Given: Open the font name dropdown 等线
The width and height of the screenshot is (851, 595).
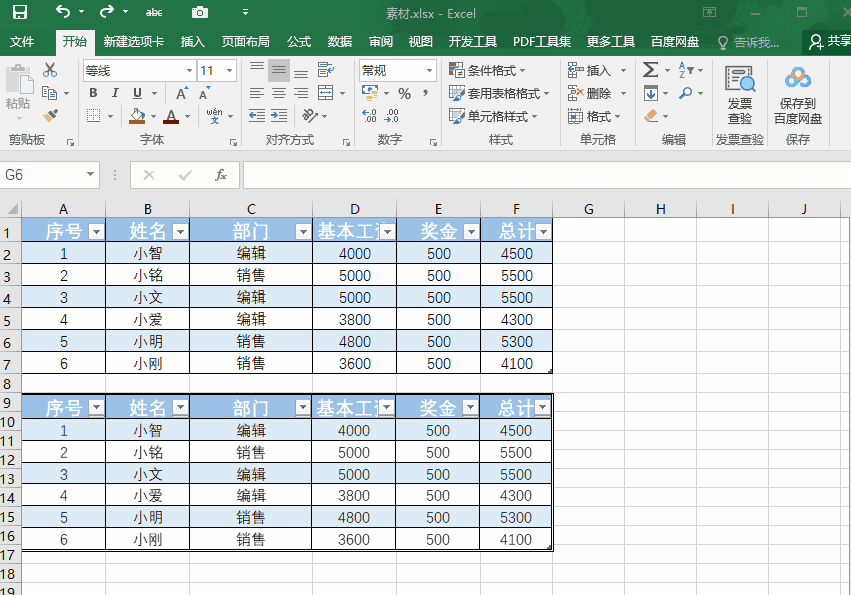Looking at the screenshot, I should pyautogui.click(x=189, y=71).
